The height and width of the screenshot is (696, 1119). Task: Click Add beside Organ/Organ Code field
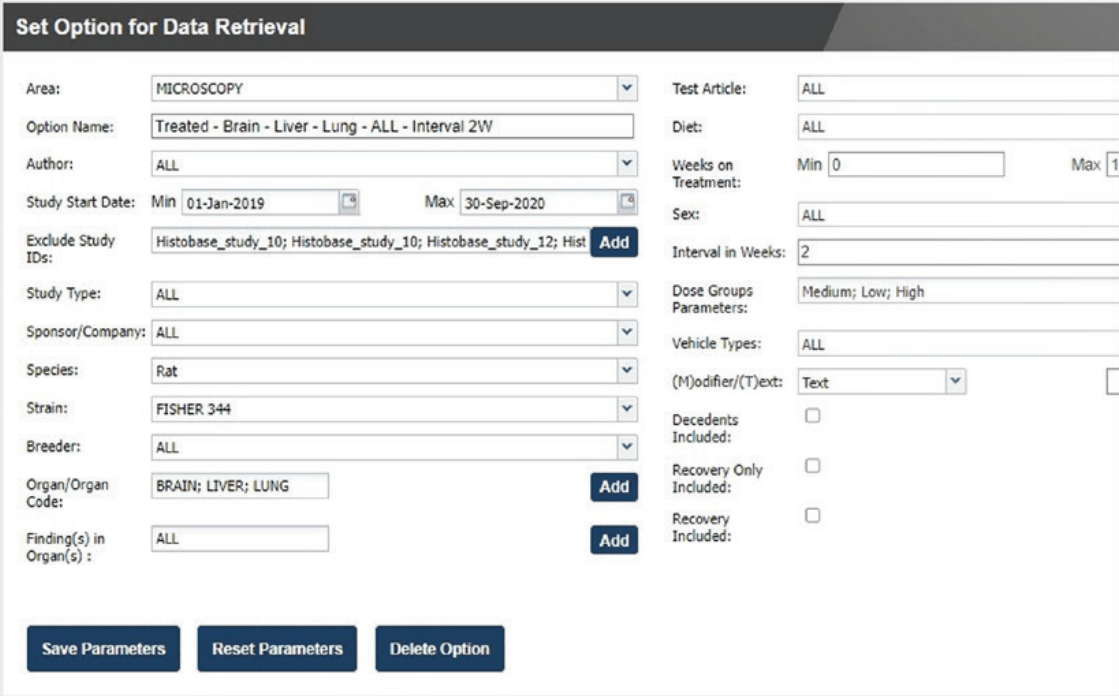click(613, 486)
